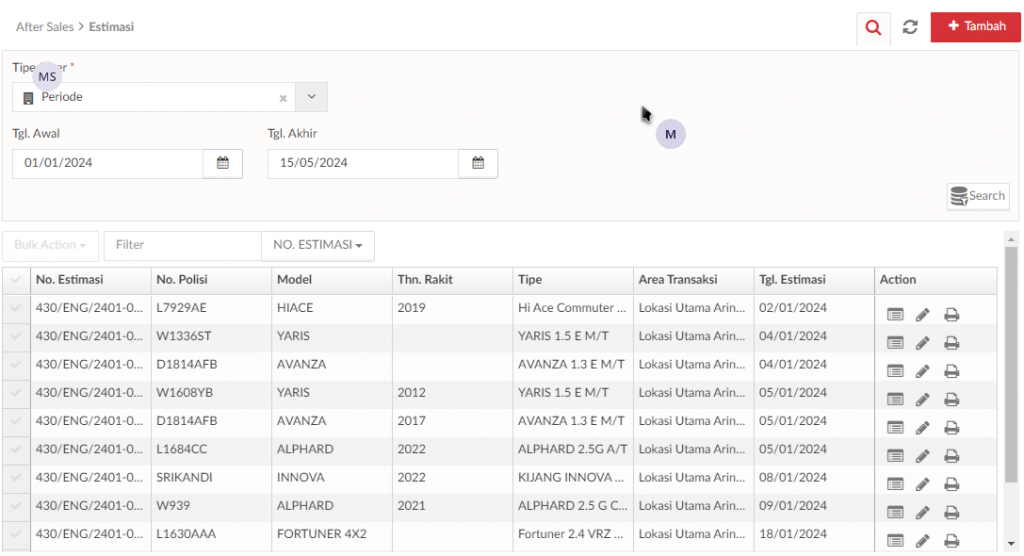
Task: Print the L7929AE estimasi
Action: click(x=952, y=315)
